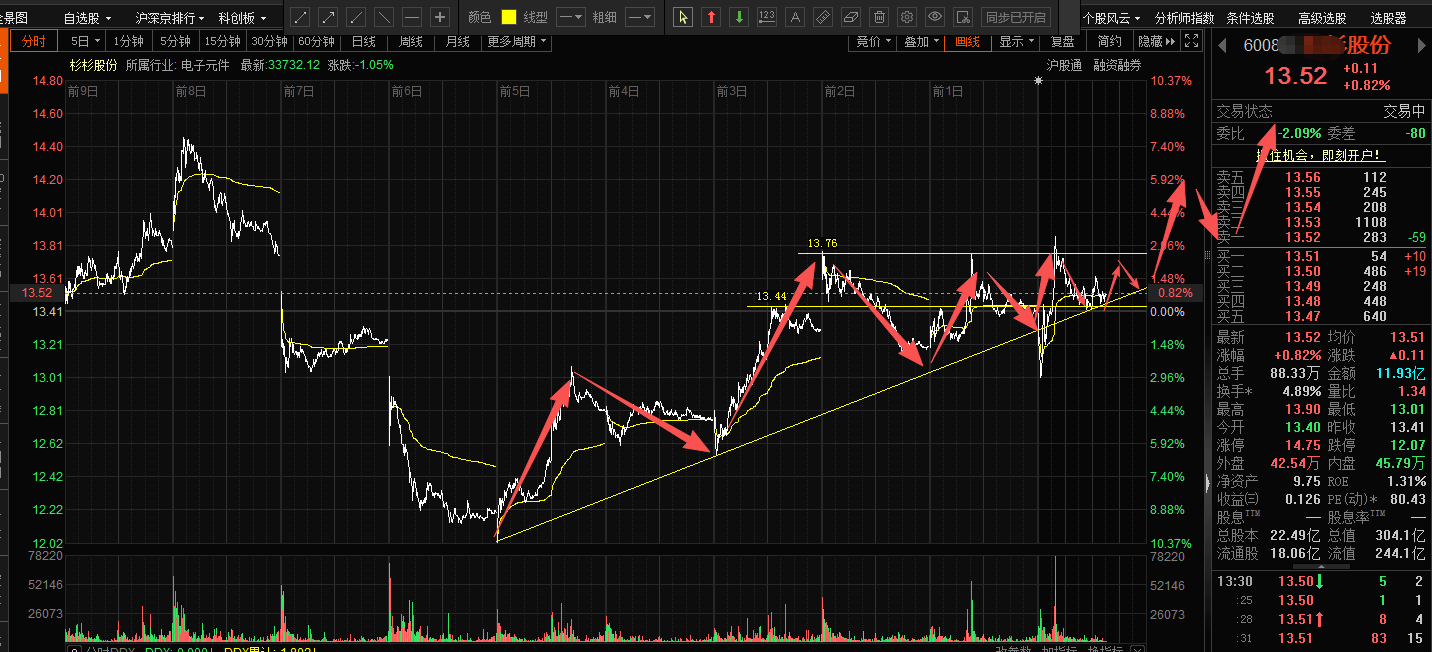Click the star marker above the chart
The image size is (1432, 652).
(x=1038, y=81)
